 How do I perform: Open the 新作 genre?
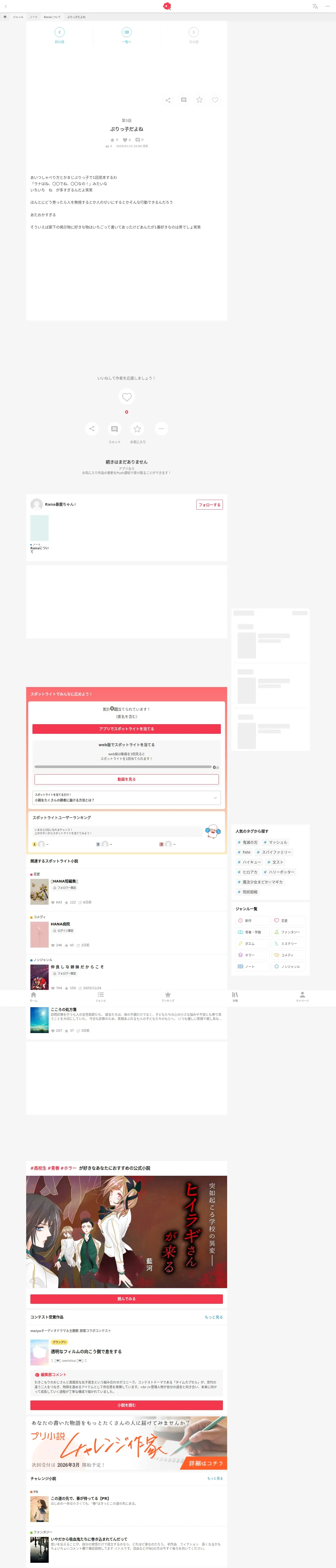[253, 920]
